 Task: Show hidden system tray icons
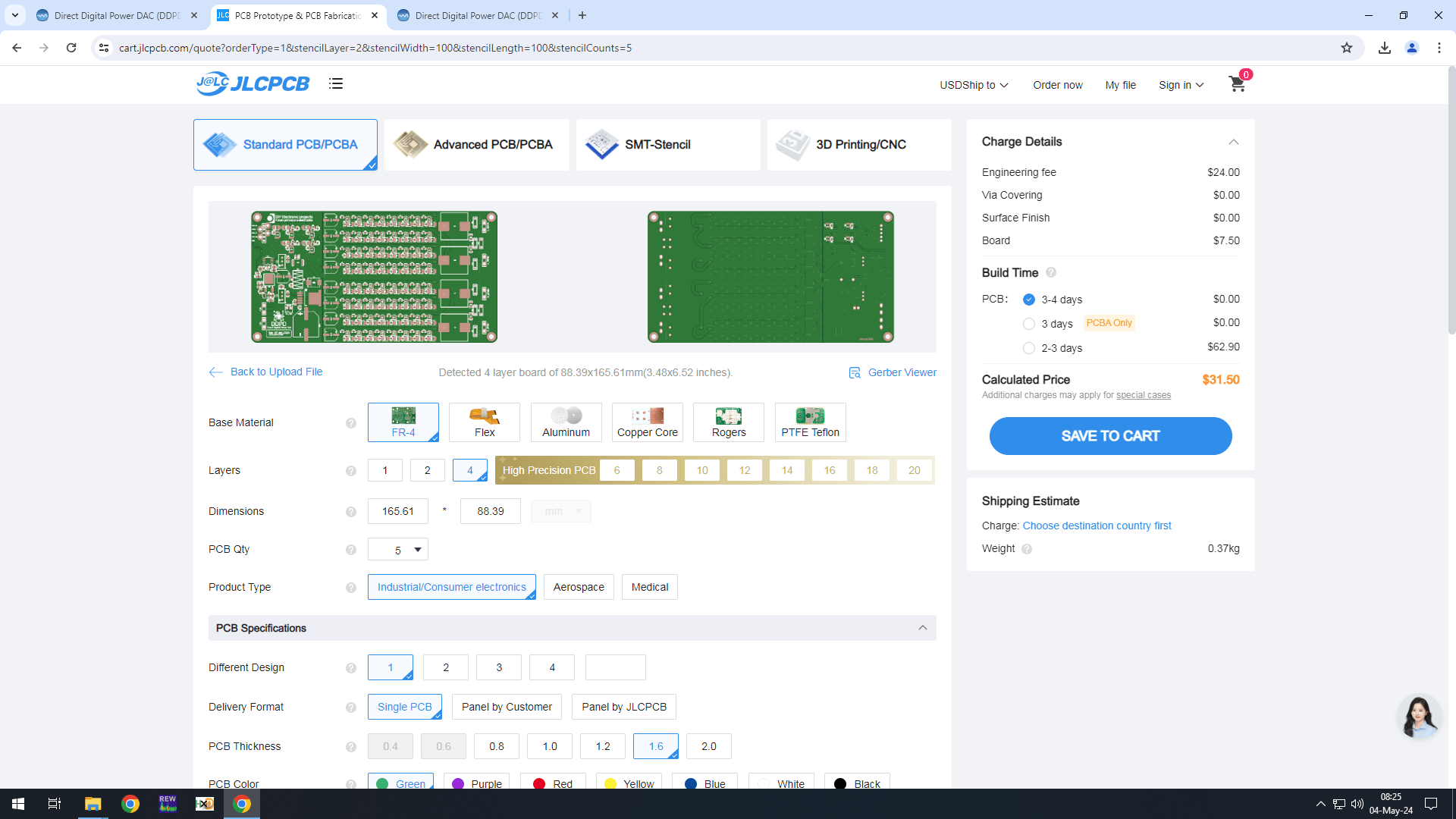click(1321, 804)
